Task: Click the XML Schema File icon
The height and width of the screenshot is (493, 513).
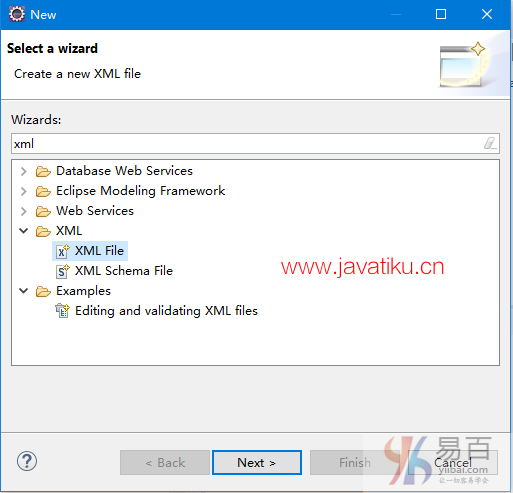Action: [x=62, y=271]
